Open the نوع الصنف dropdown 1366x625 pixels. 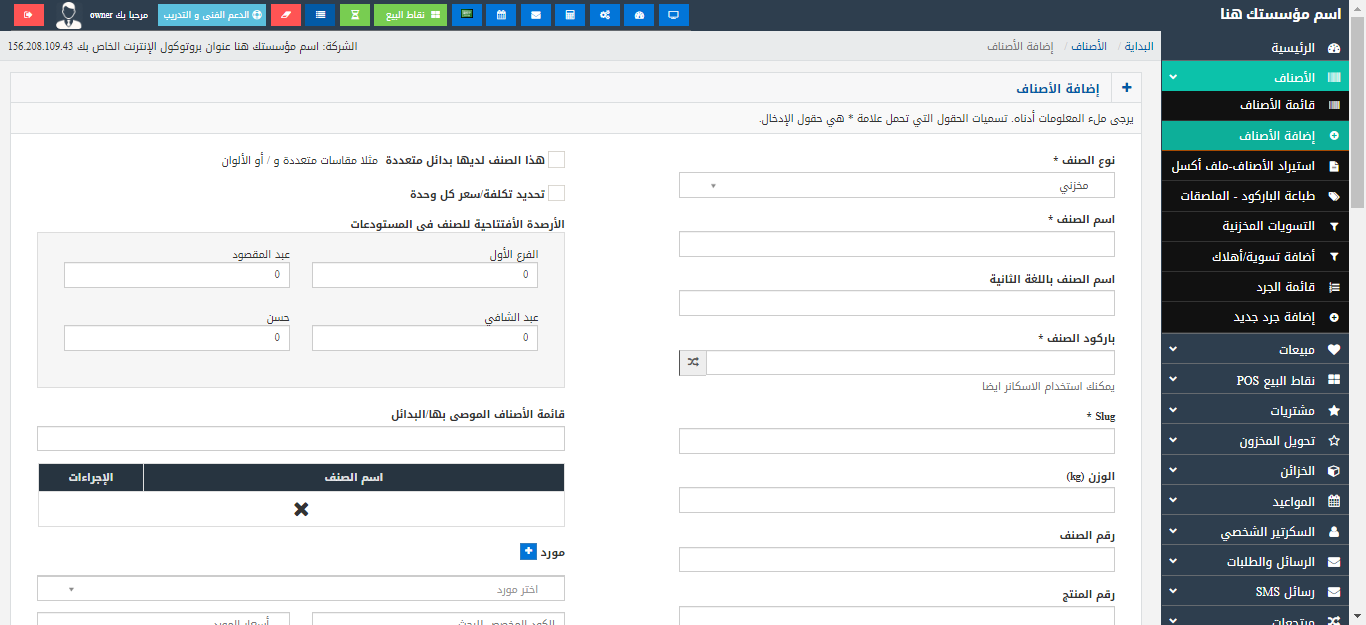click(896, 185)
